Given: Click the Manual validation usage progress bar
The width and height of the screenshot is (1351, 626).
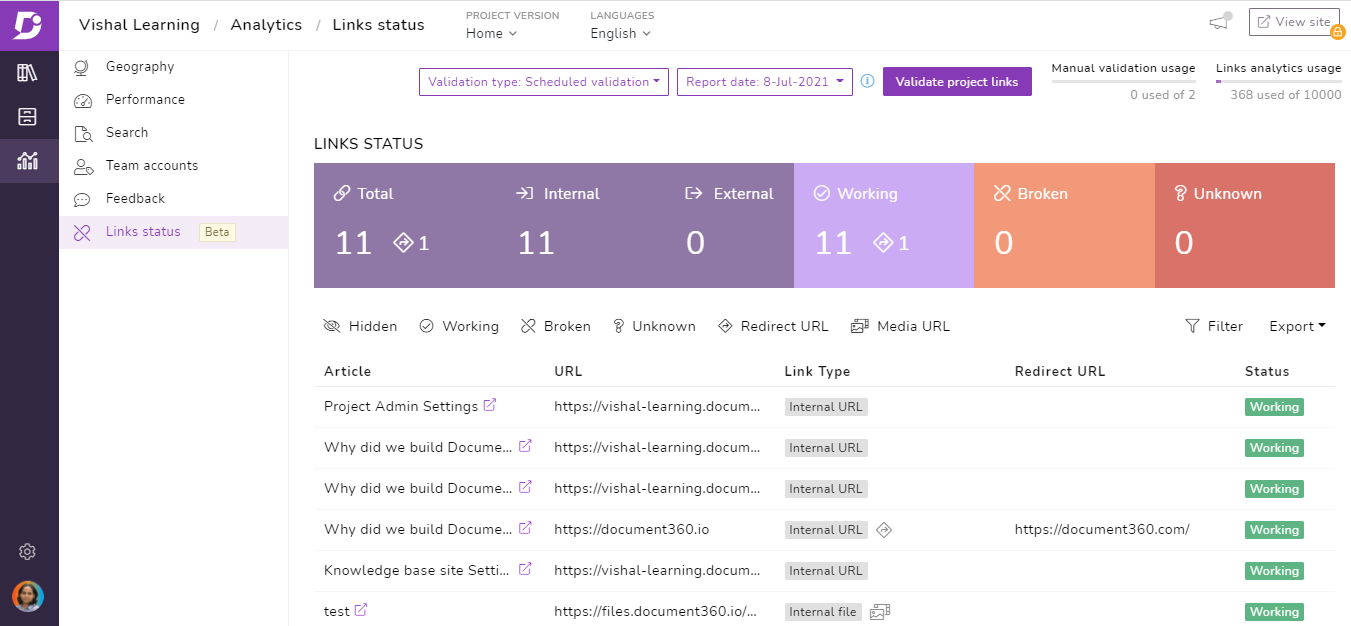Looking at the screenshot, I should point(1123,81).
